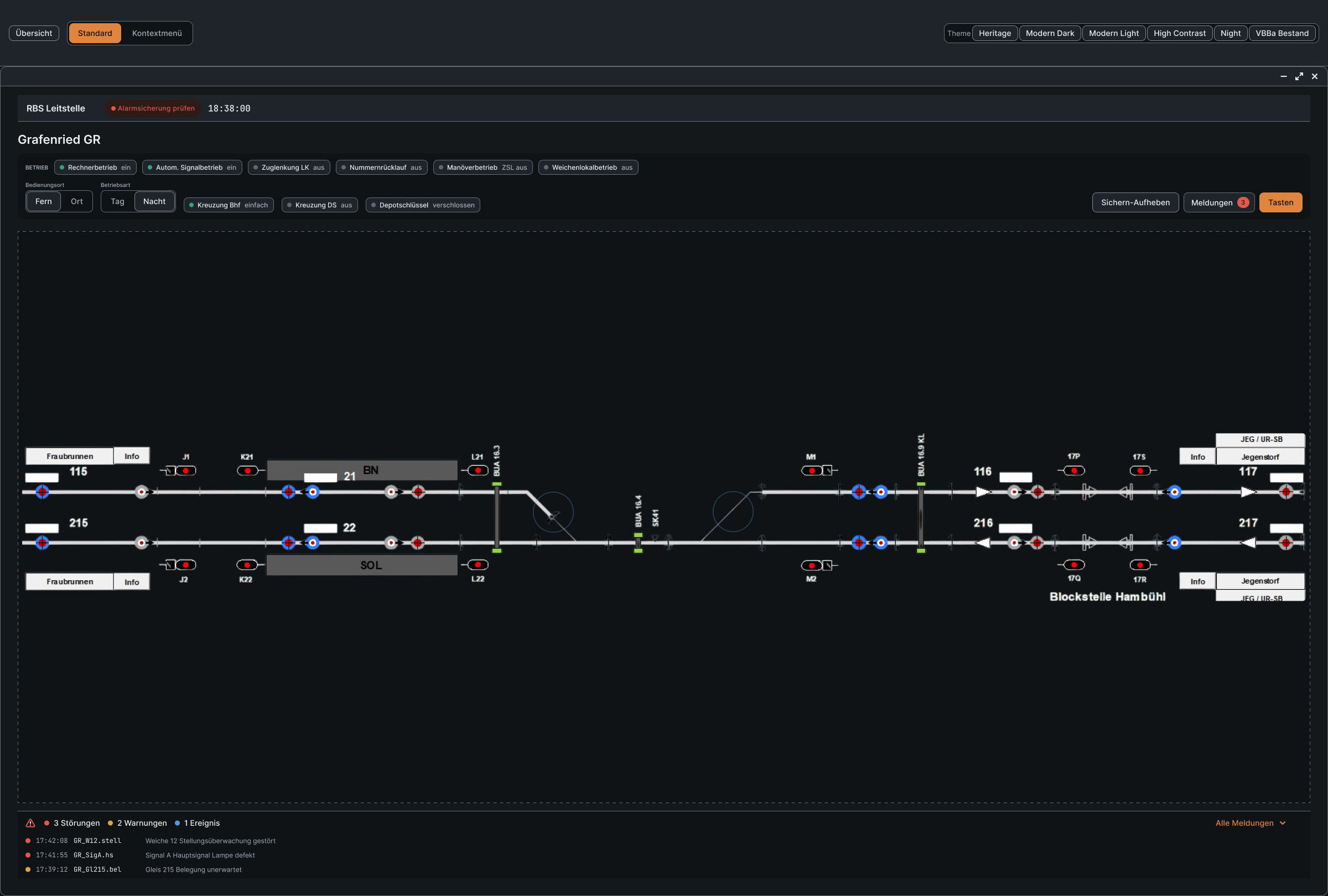The width and height of the screenshot is (1328, 896).
Task: Click the Sichern-Aufheben button
Action: (1135, 202)
